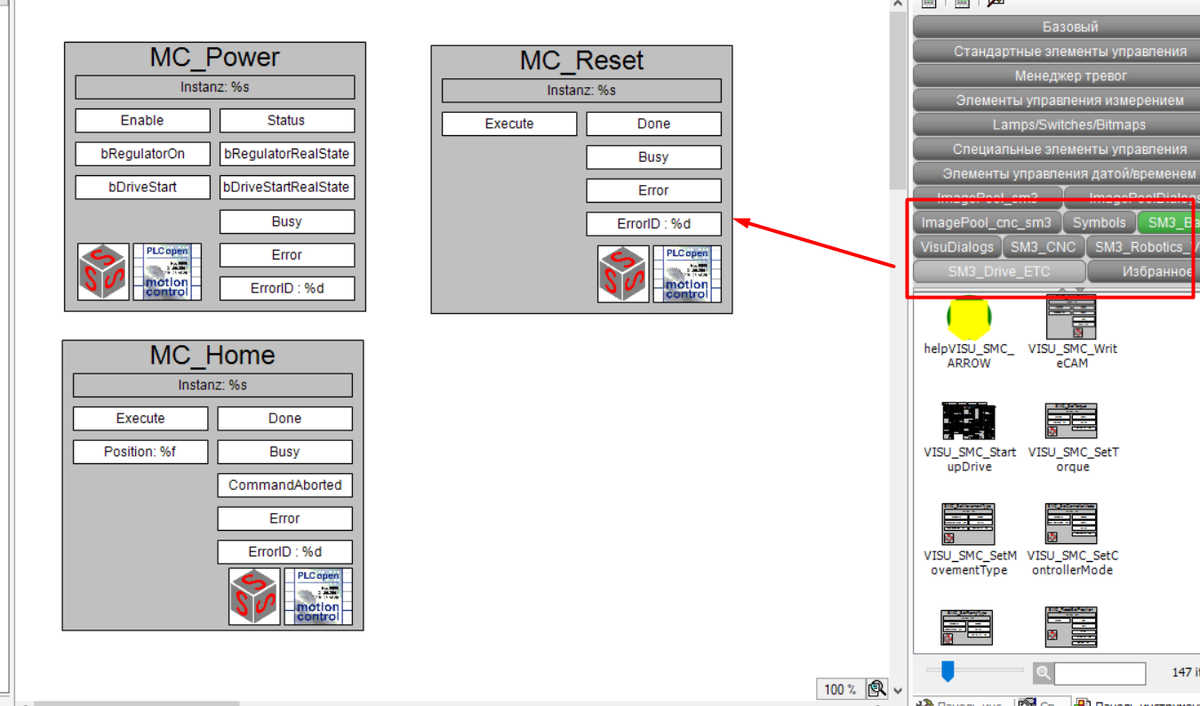1200x706 pixels.
Task: Click the Status field in MC_Power
Action: tap(286, 120)
